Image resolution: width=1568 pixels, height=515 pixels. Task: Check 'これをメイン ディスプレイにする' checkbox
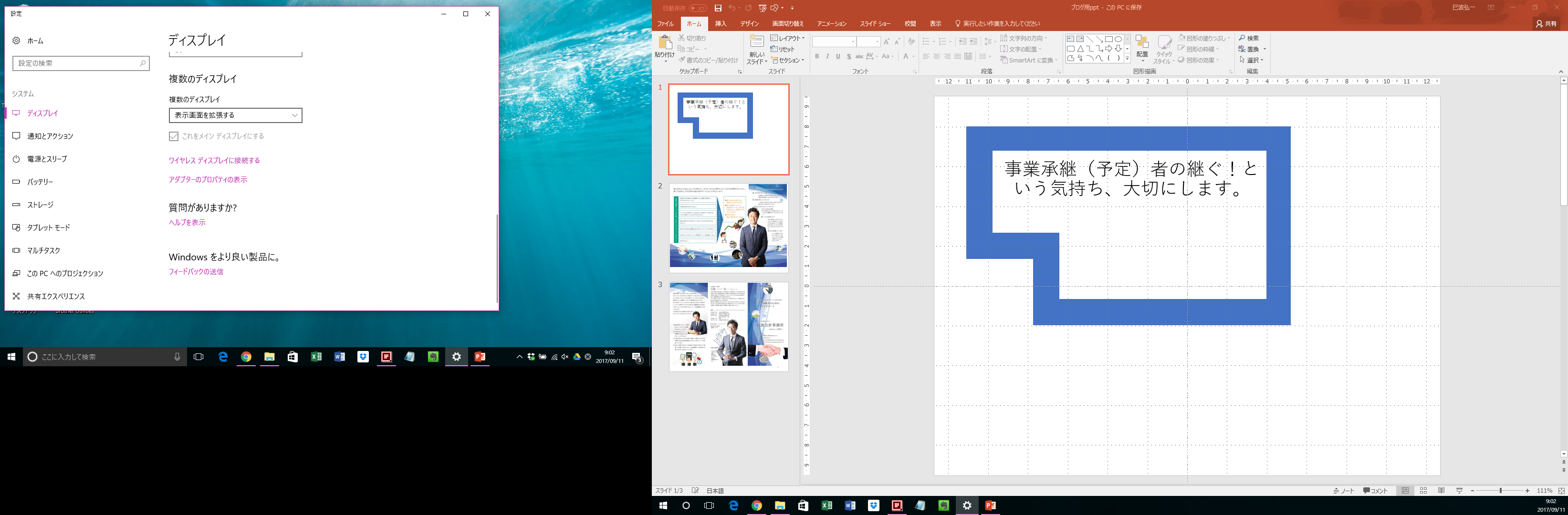pos(174,136)
